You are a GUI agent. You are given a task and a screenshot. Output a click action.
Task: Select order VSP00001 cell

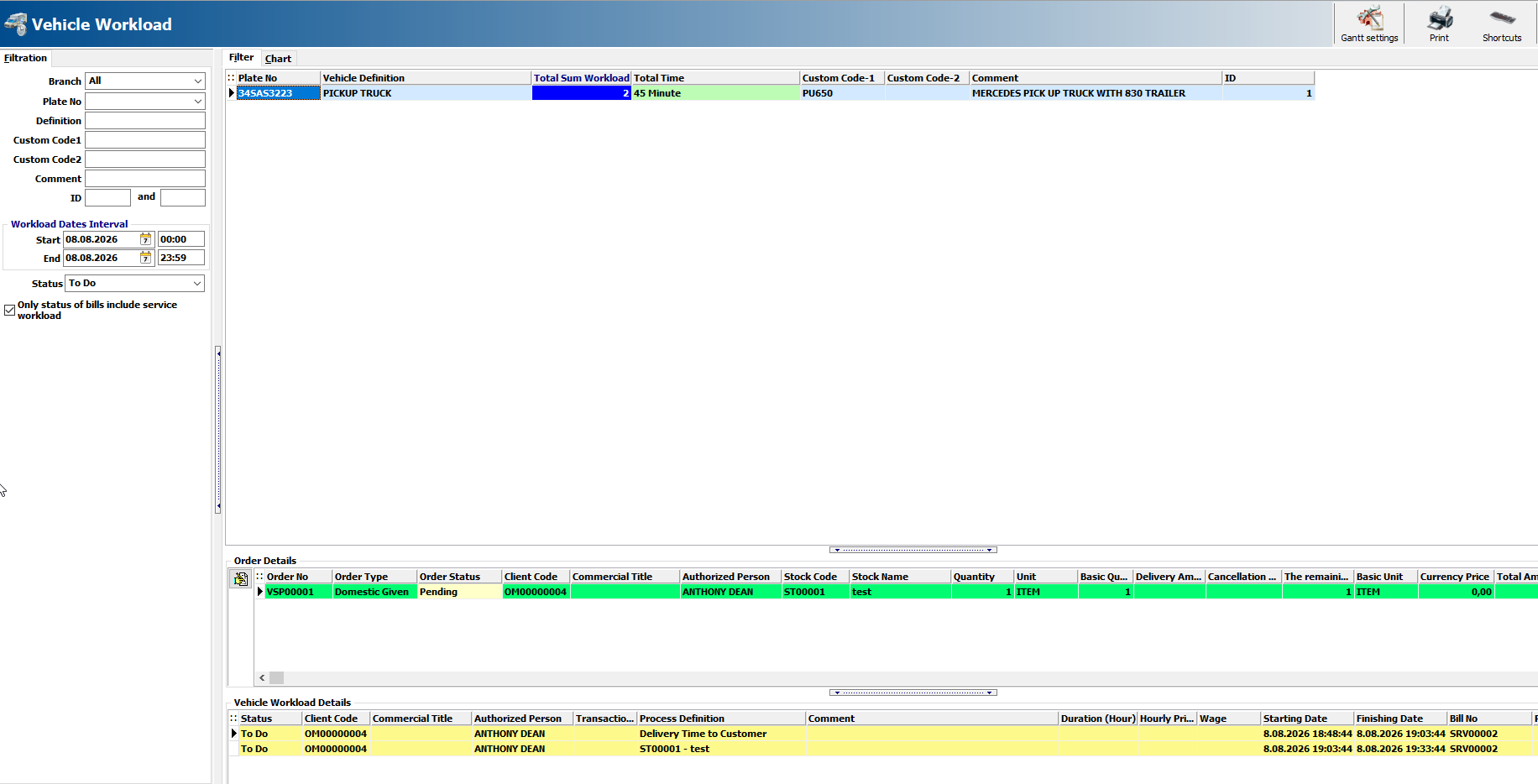298,592
